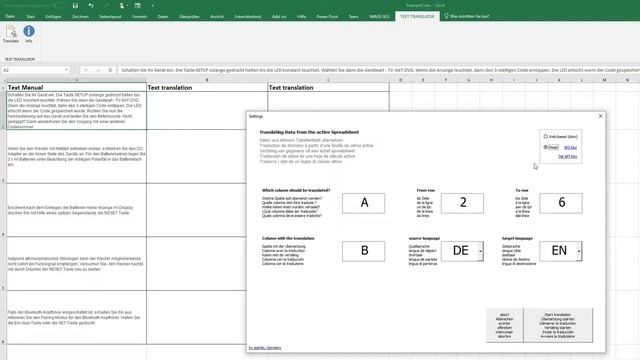Select the Text translation header in column B
640x360 pixels.
tap(207, 87)
